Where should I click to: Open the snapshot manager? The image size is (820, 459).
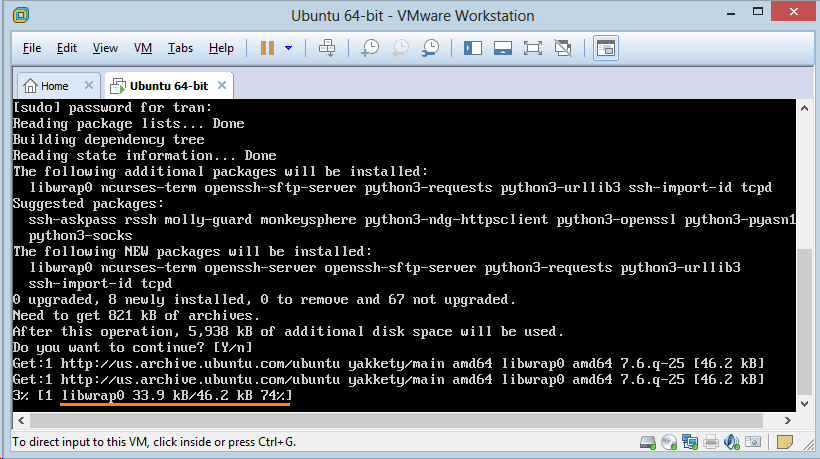(430, 48)
